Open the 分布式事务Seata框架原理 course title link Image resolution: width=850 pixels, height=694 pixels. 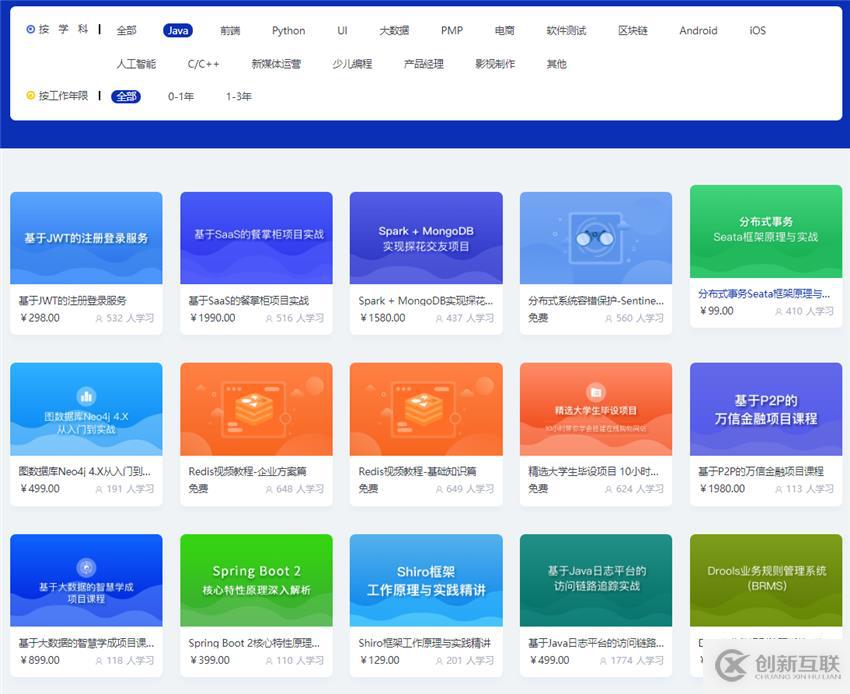764,294
